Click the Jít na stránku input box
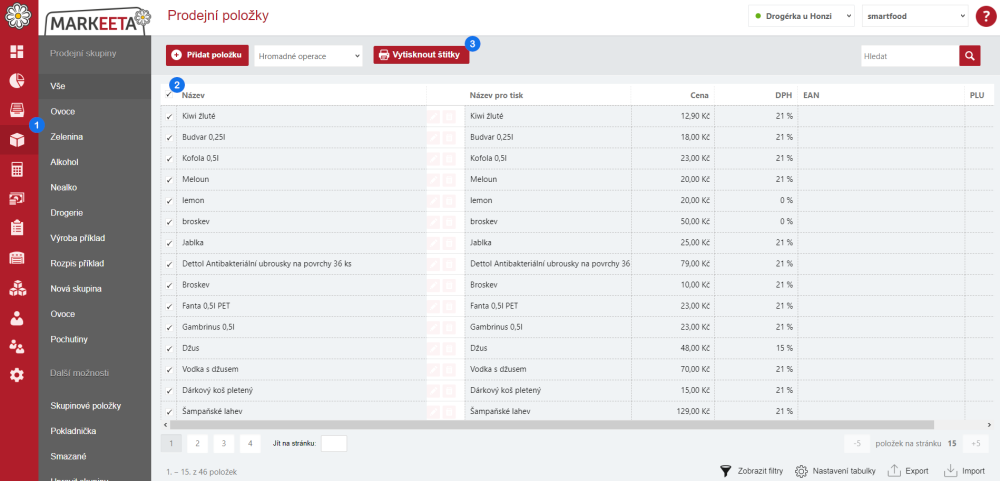 [x=334, y=443]
